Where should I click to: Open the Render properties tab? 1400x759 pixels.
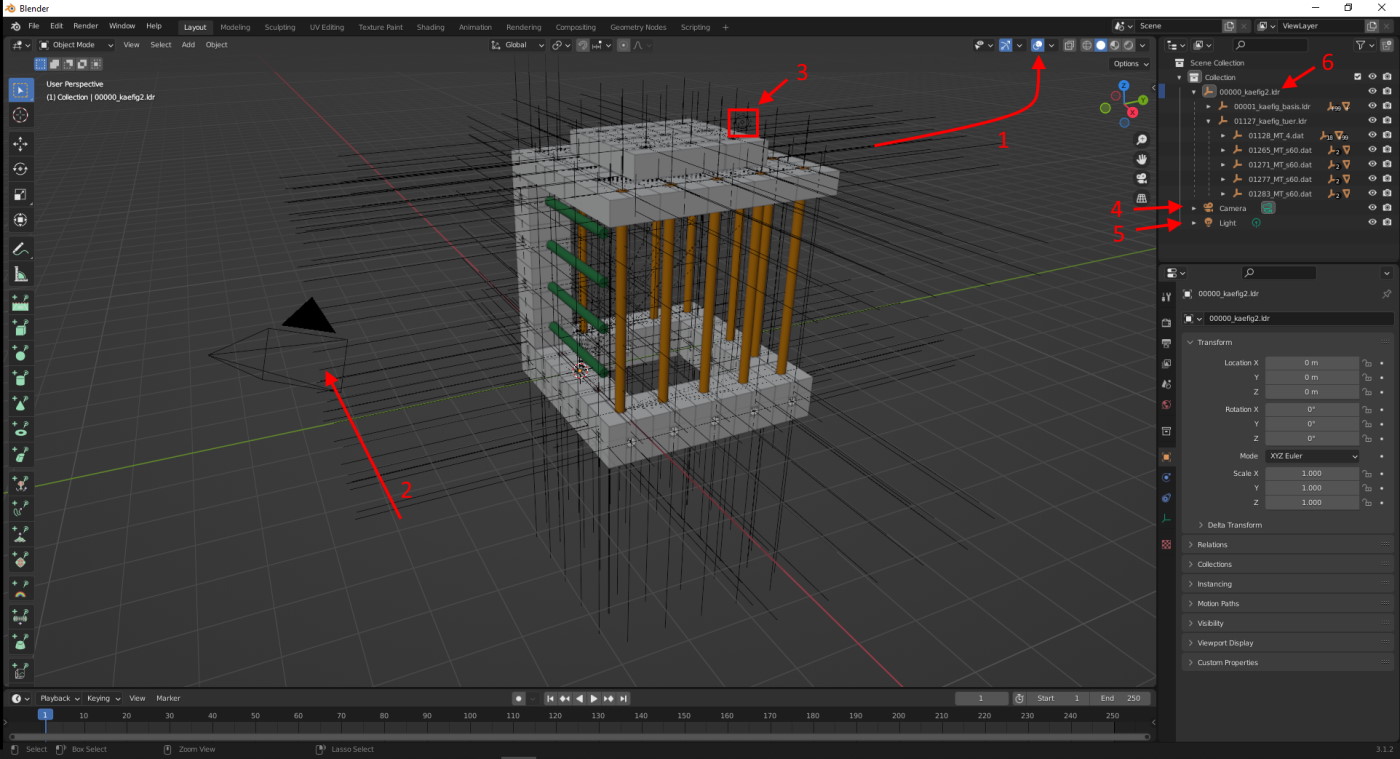(x=1166, y=323)
